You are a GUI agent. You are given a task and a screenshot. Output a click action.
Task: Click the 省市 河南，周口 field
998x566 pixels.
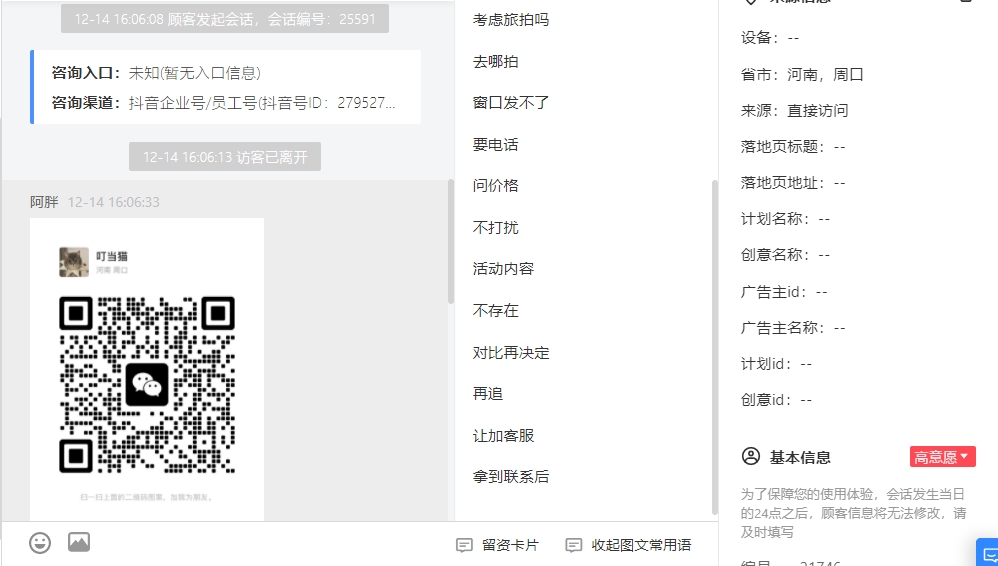click(802, 74)
